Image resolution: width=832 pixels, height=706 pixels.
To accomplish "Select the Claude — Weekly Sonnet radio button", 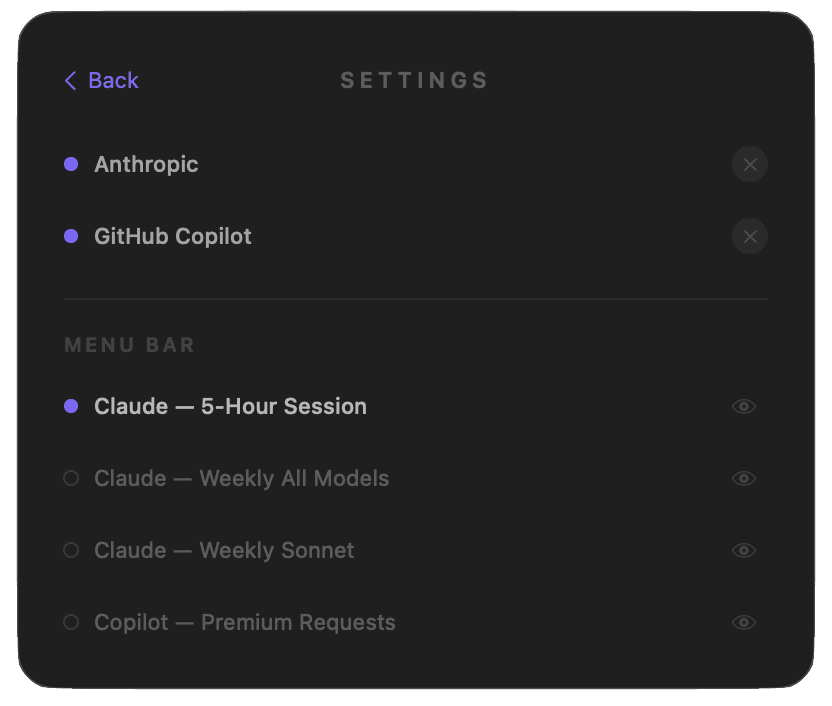I will tap(70, 550).
